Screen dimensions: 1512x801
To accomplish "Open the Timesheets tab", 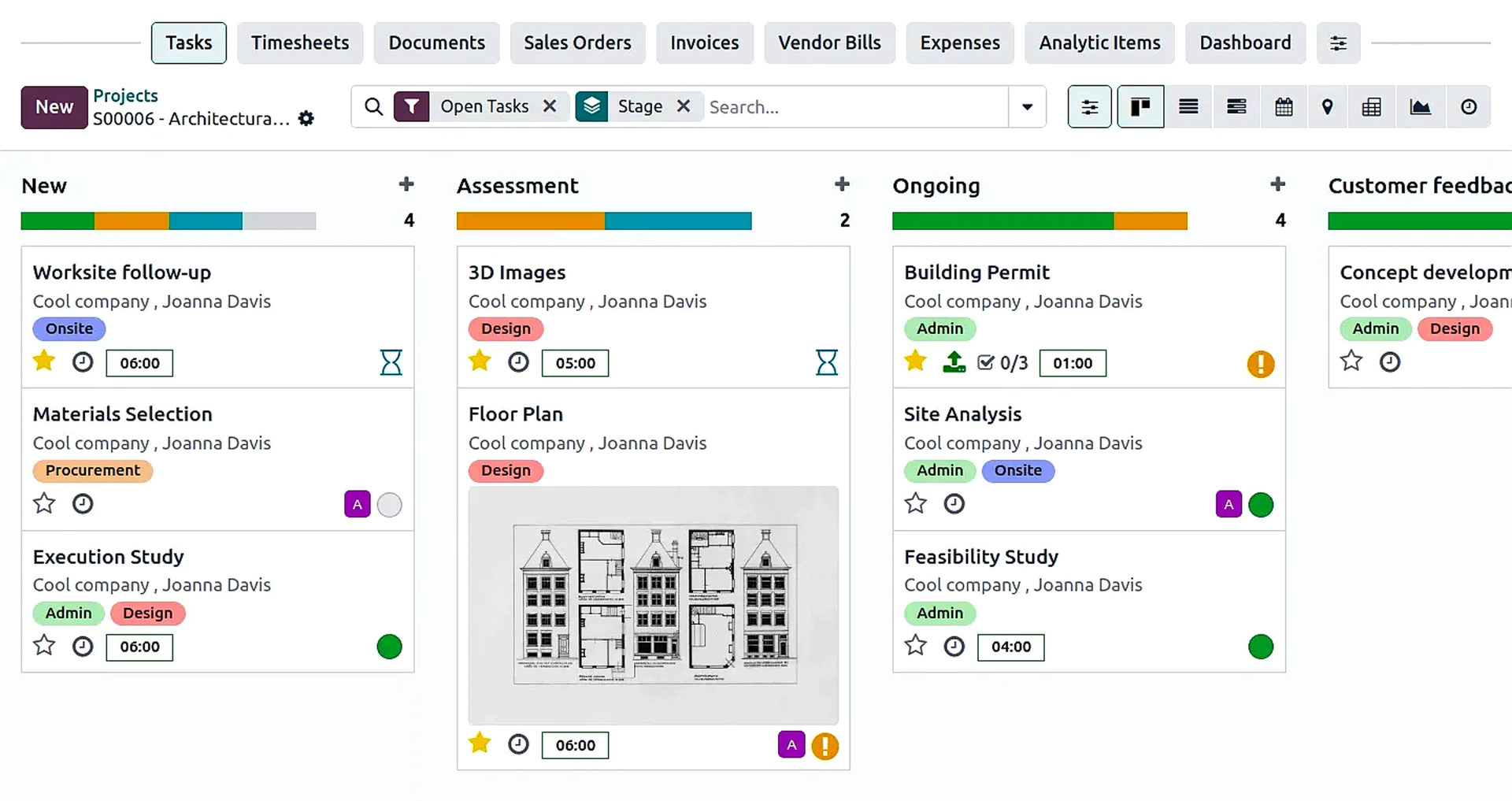I will (x=300, y=43).
